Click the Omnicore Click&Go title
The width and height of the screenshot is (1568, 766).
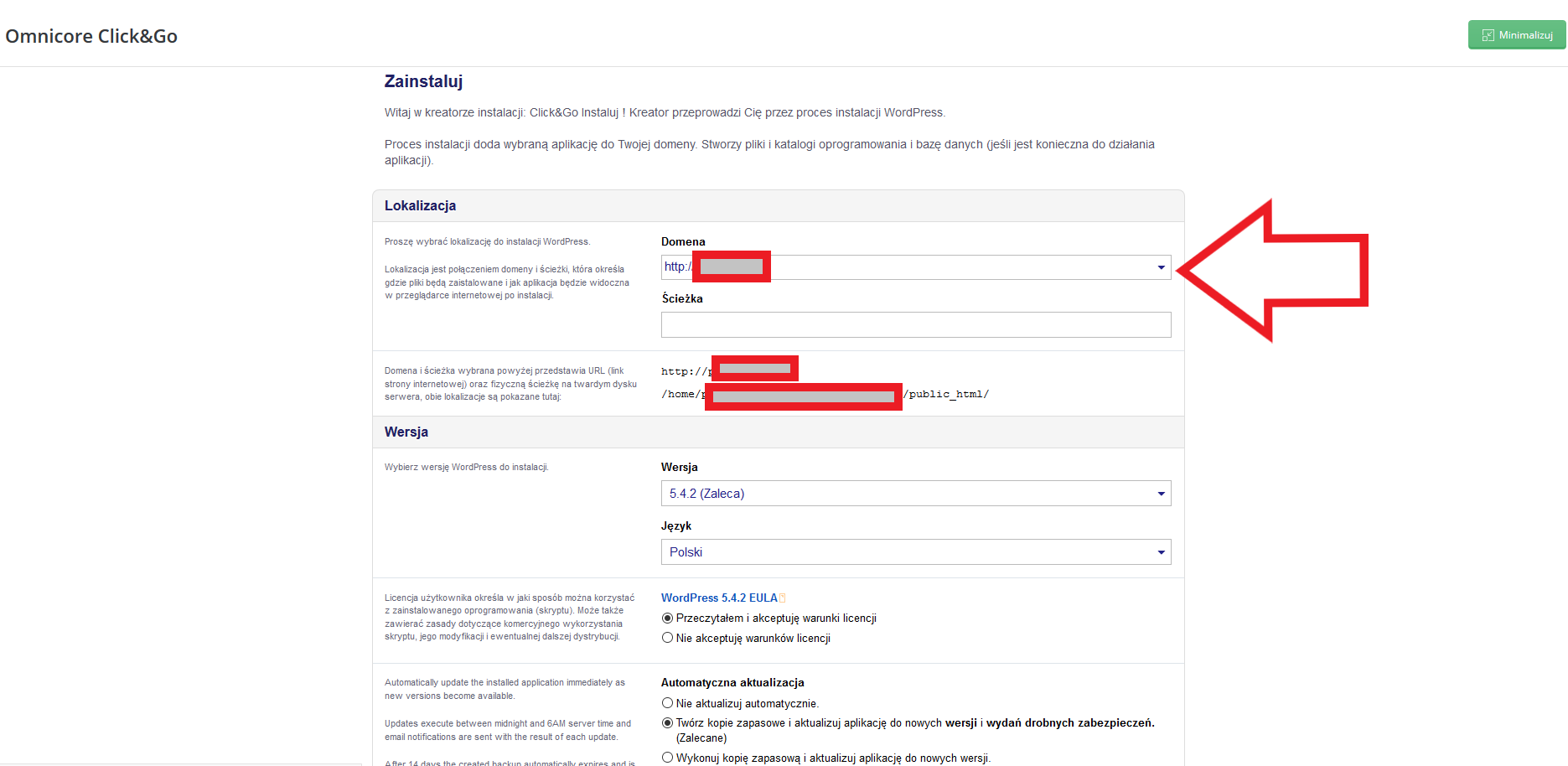point(91,36)
